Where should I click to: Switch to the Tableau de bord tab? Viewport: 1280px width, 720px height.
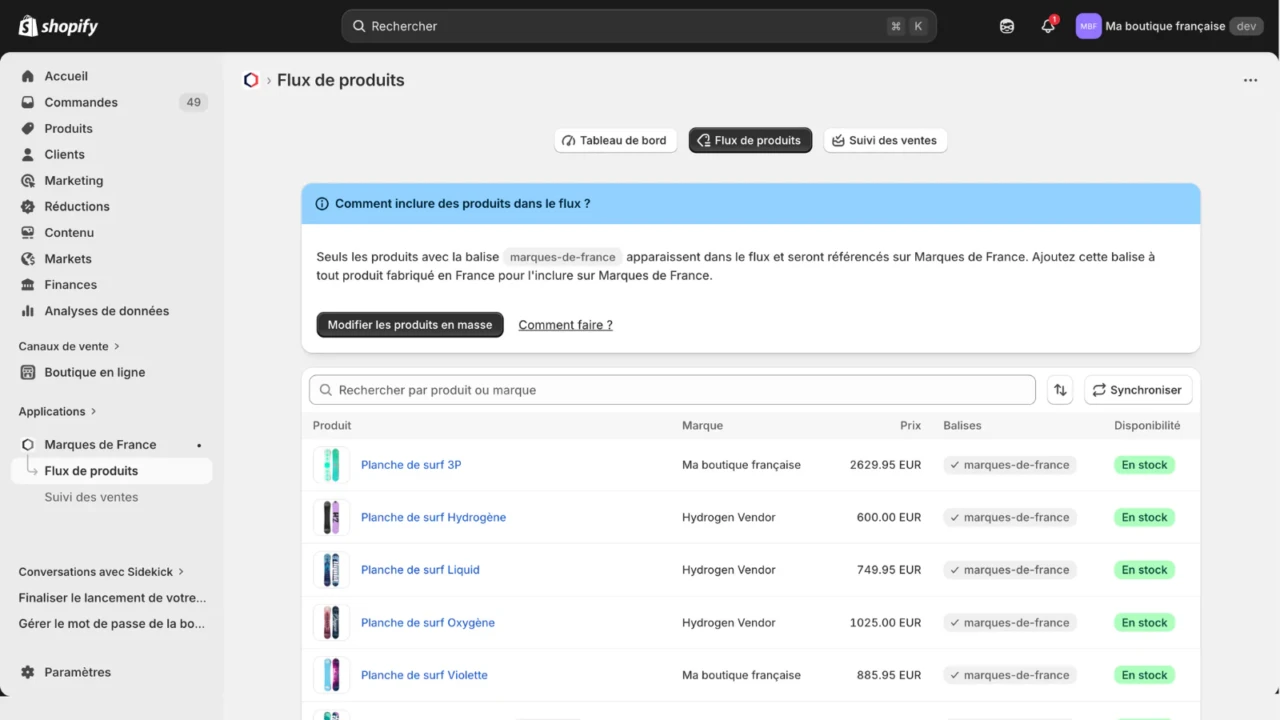(x=614, y=140)
